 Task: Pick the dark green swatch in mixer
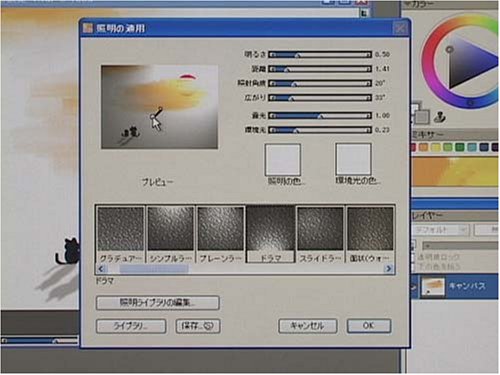tap(460, 147)
